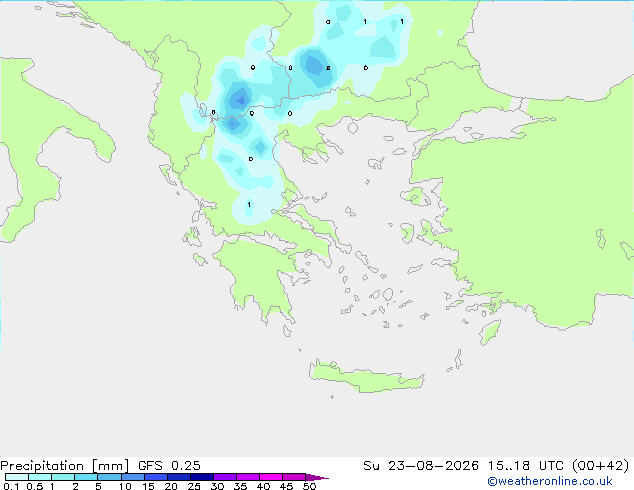Click the forecast offset "(00+42)"
The image size is (634, 490).
click(x=600, y=466)
